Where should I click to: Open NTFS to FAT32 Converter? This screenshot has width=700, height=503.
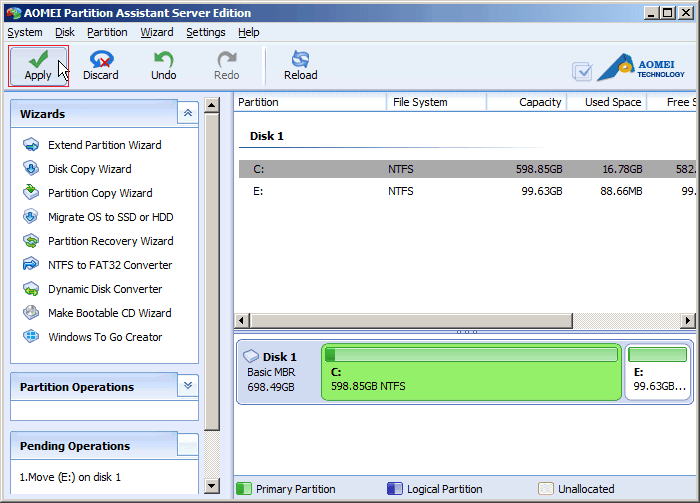(110, 265)
